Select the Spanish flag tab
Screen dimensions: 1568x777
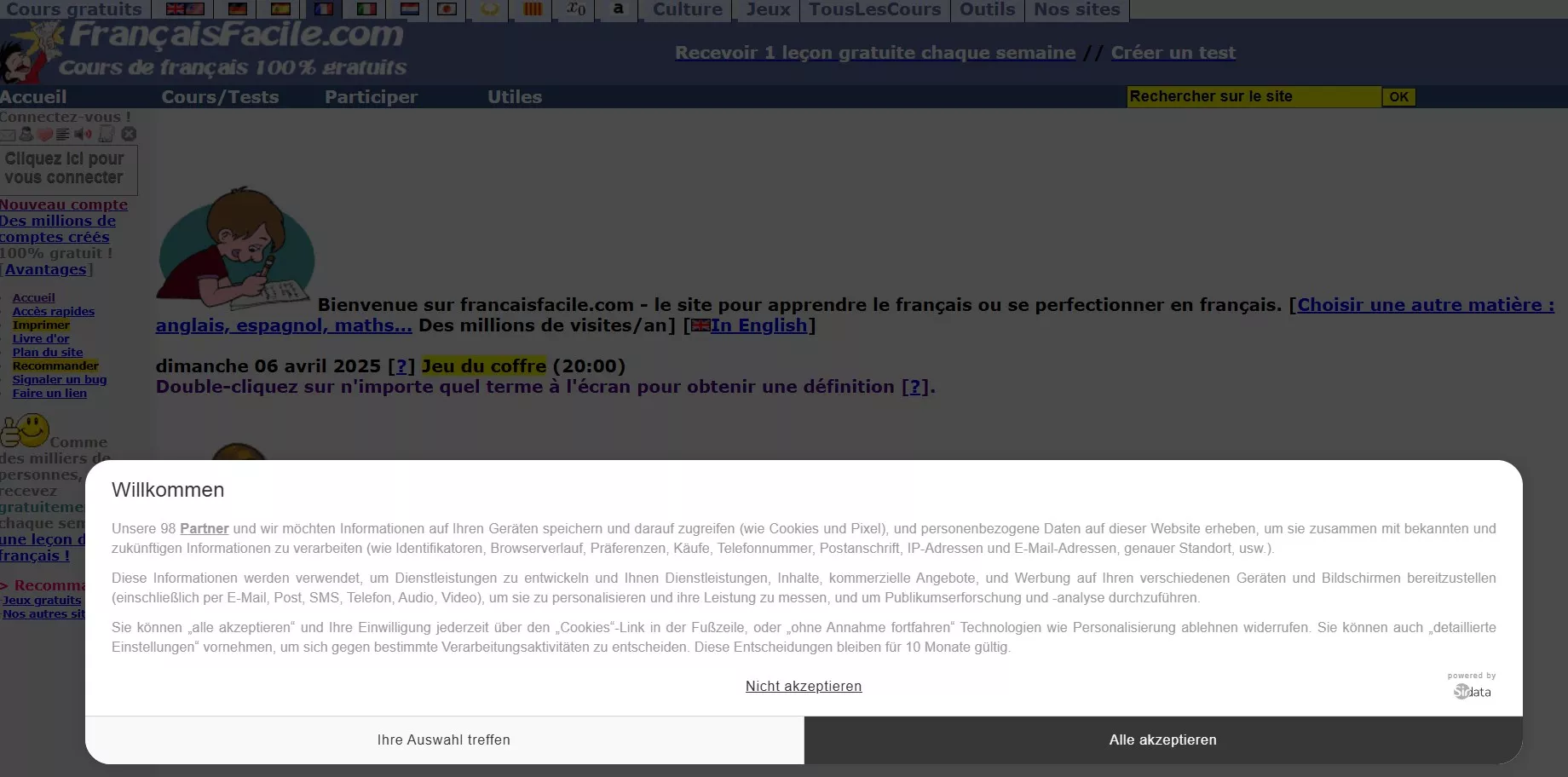[x=280, y=9]
